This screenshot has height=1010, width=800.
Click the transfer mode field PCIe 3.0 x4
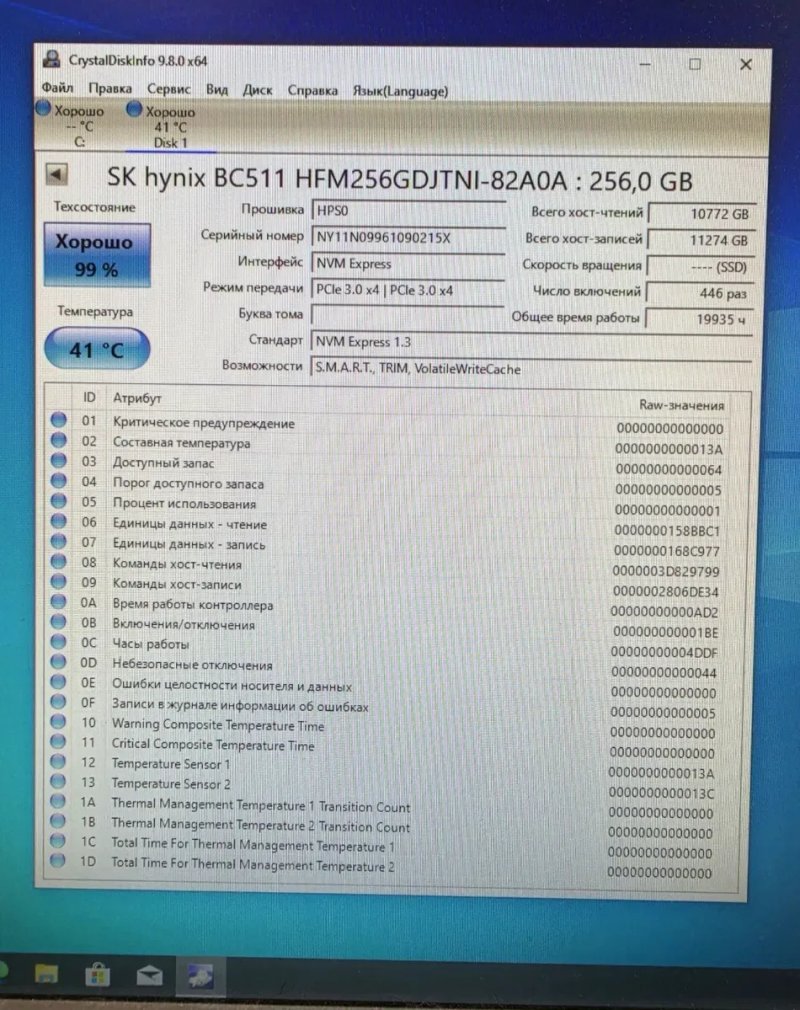[408, 290]
